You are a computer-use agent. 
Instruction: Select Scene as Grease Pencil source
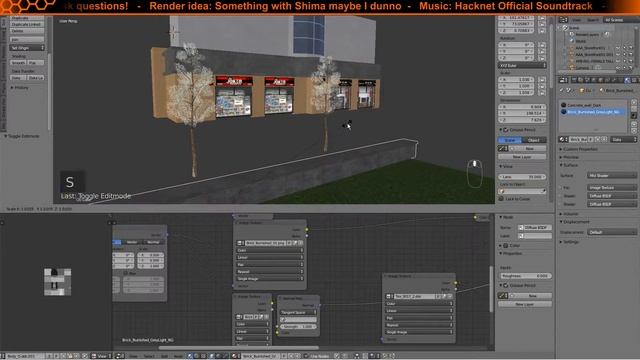tap(510, 140)
